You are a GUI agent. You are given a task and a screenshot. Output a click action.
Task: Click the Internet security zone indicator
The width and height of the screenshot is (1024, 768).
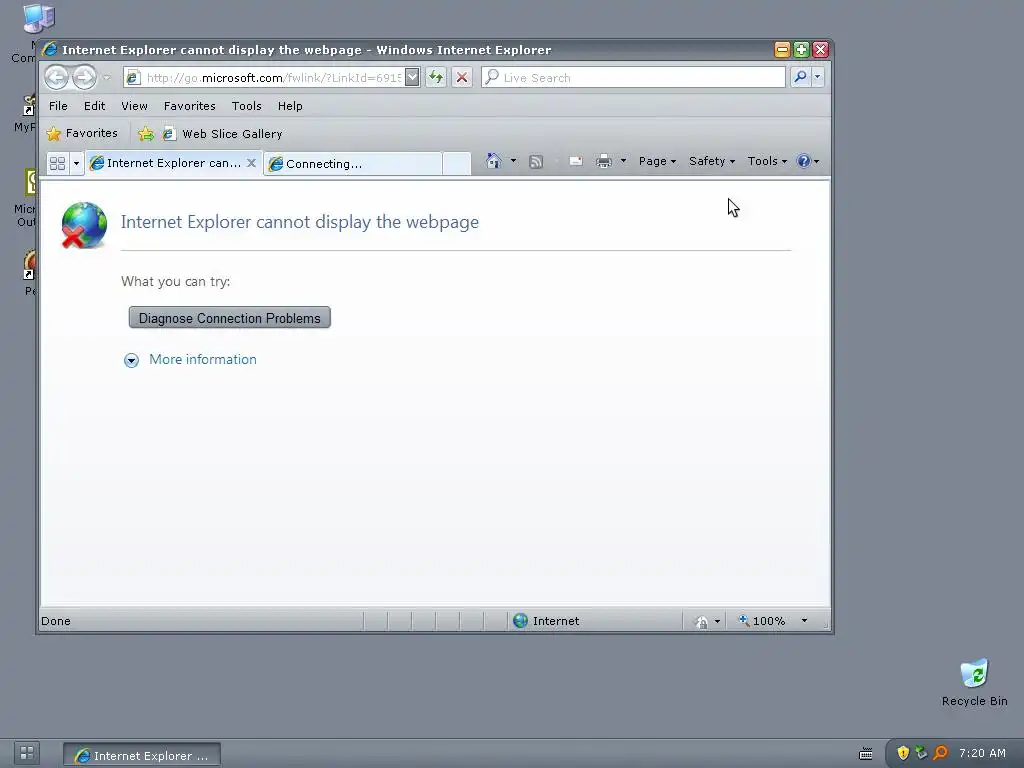(x=546, y=621)
